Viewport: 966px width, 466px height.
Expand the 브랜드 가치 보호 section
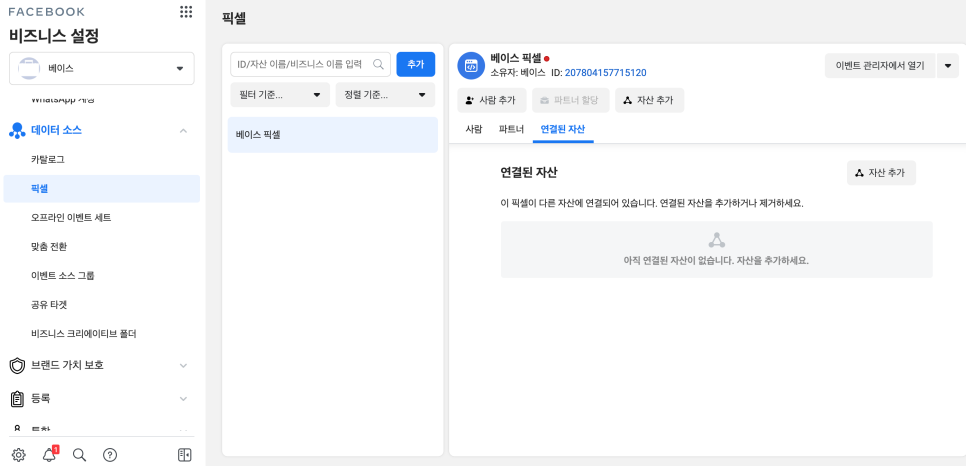point(183,366)
